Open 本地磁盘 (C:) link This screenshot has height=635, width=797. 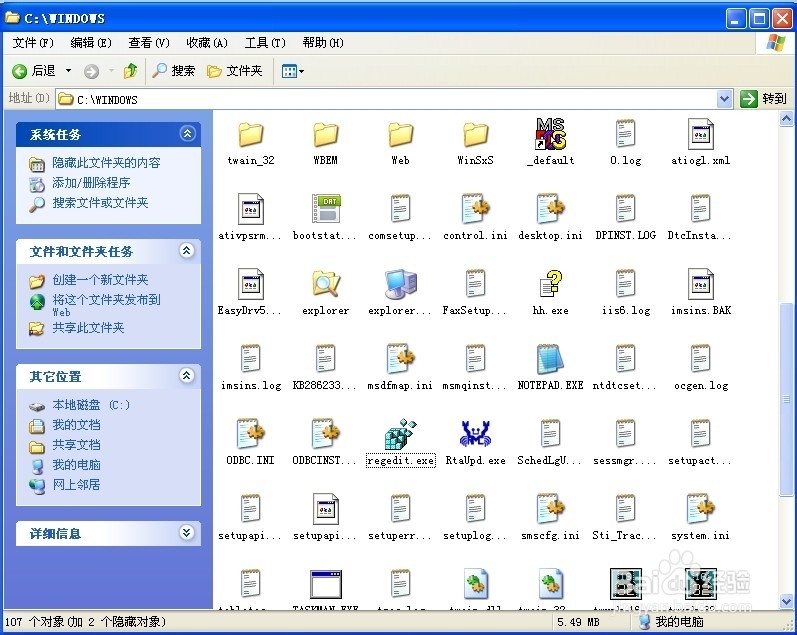click(x=91, y=405)
